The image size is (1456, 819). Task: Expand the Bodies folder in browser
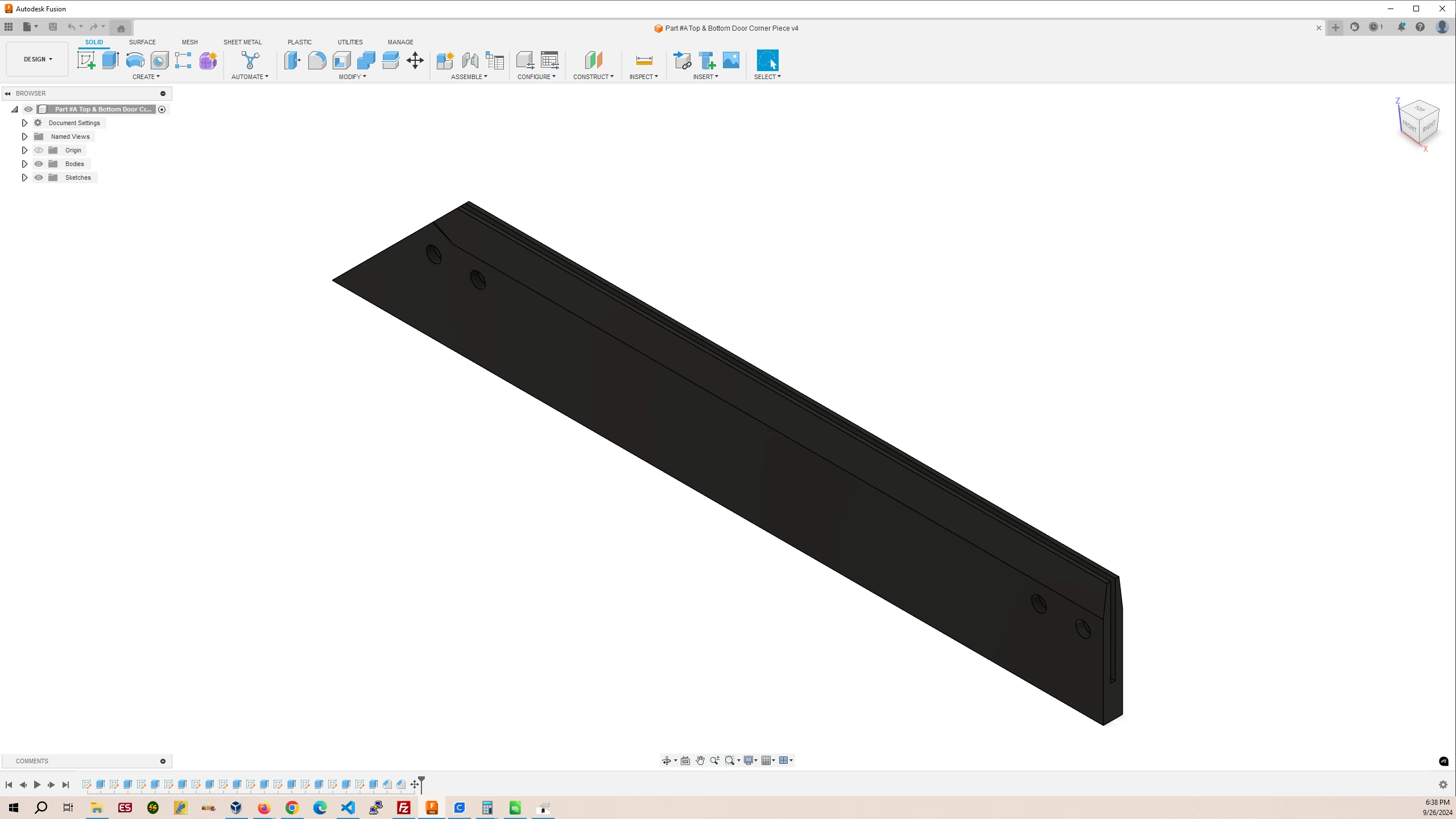pos(24,163)
